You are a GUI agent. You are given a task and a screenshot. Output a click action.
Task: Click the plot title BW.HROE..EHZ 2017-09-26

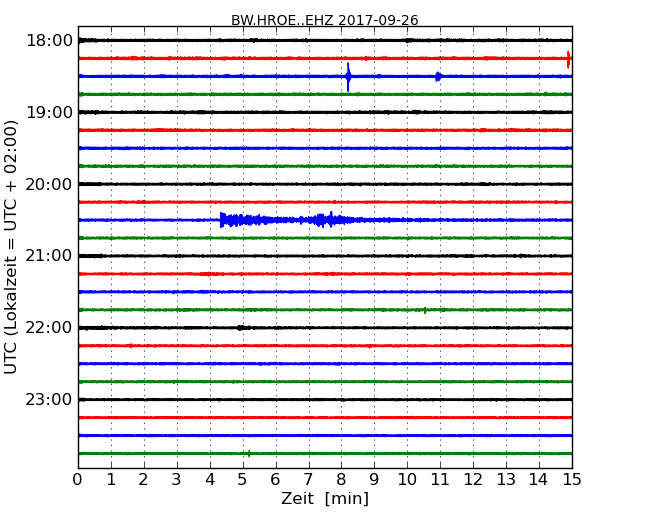(x=325, y=20)
